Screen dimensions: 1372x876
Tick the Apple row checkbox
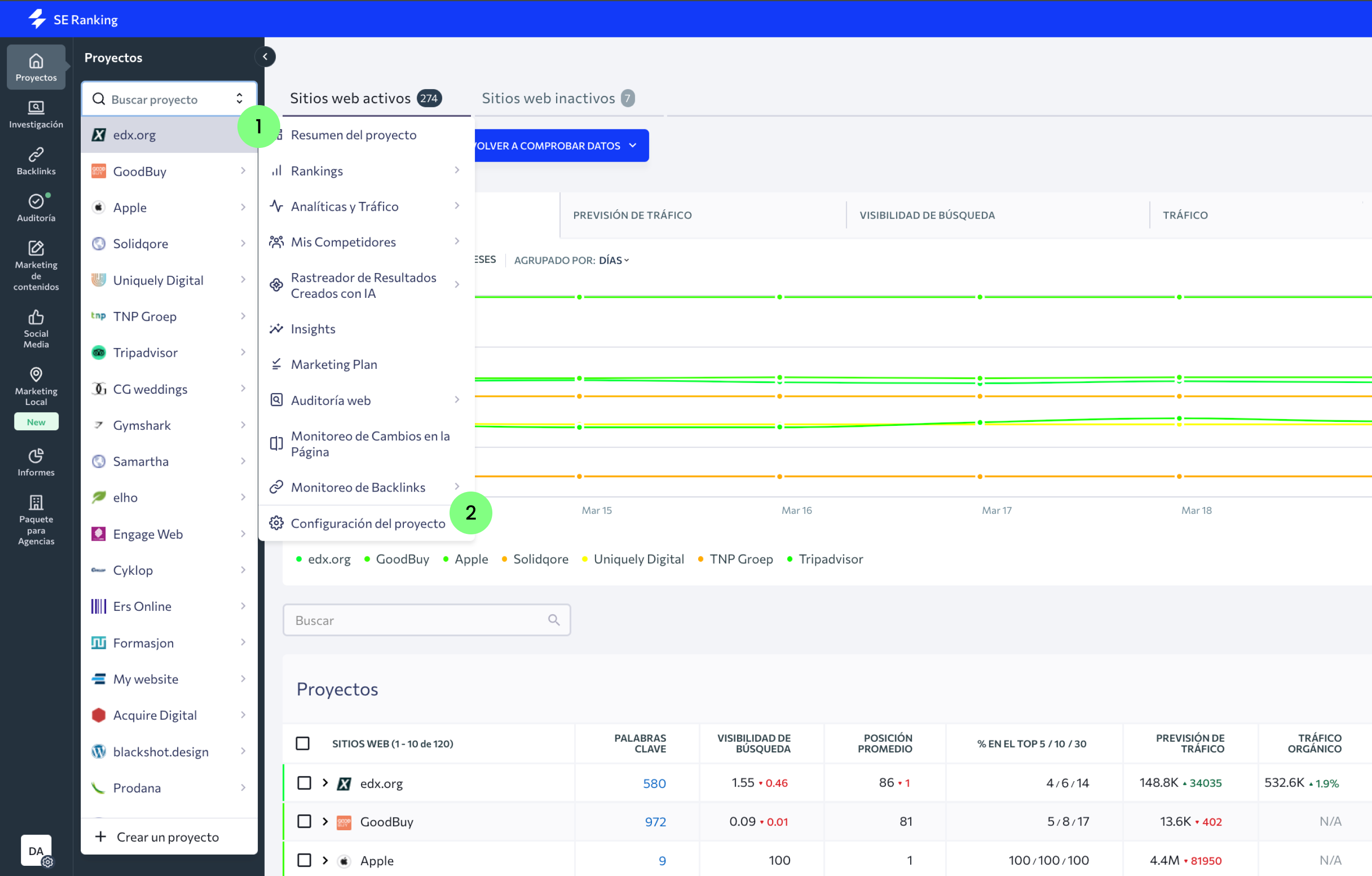304,860
